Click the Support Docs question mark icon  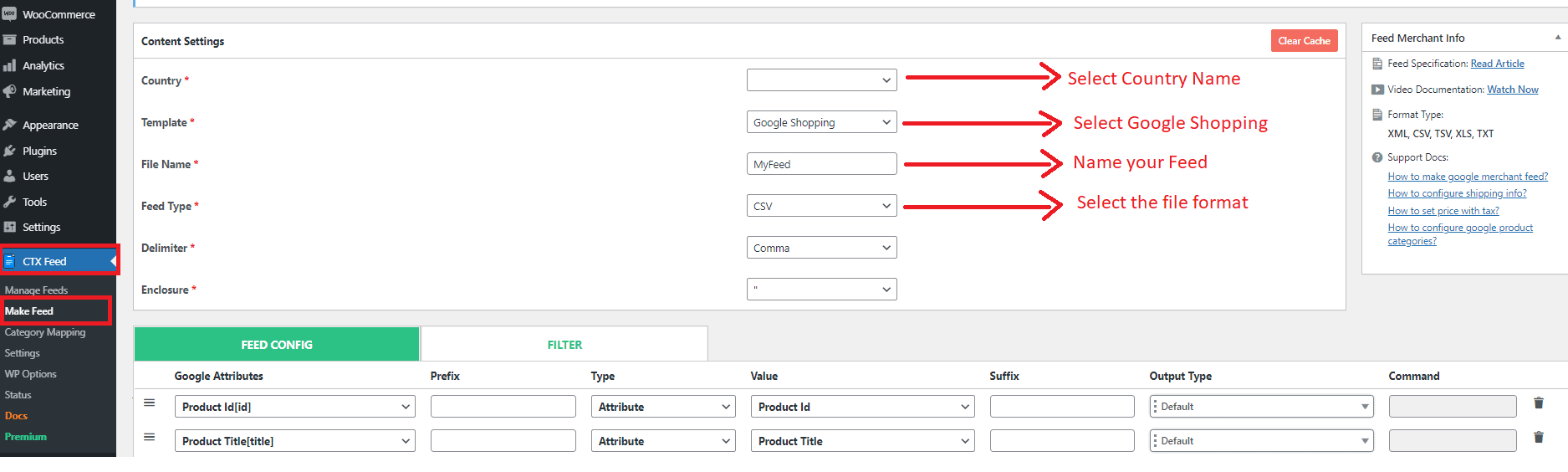[1376, 157]
